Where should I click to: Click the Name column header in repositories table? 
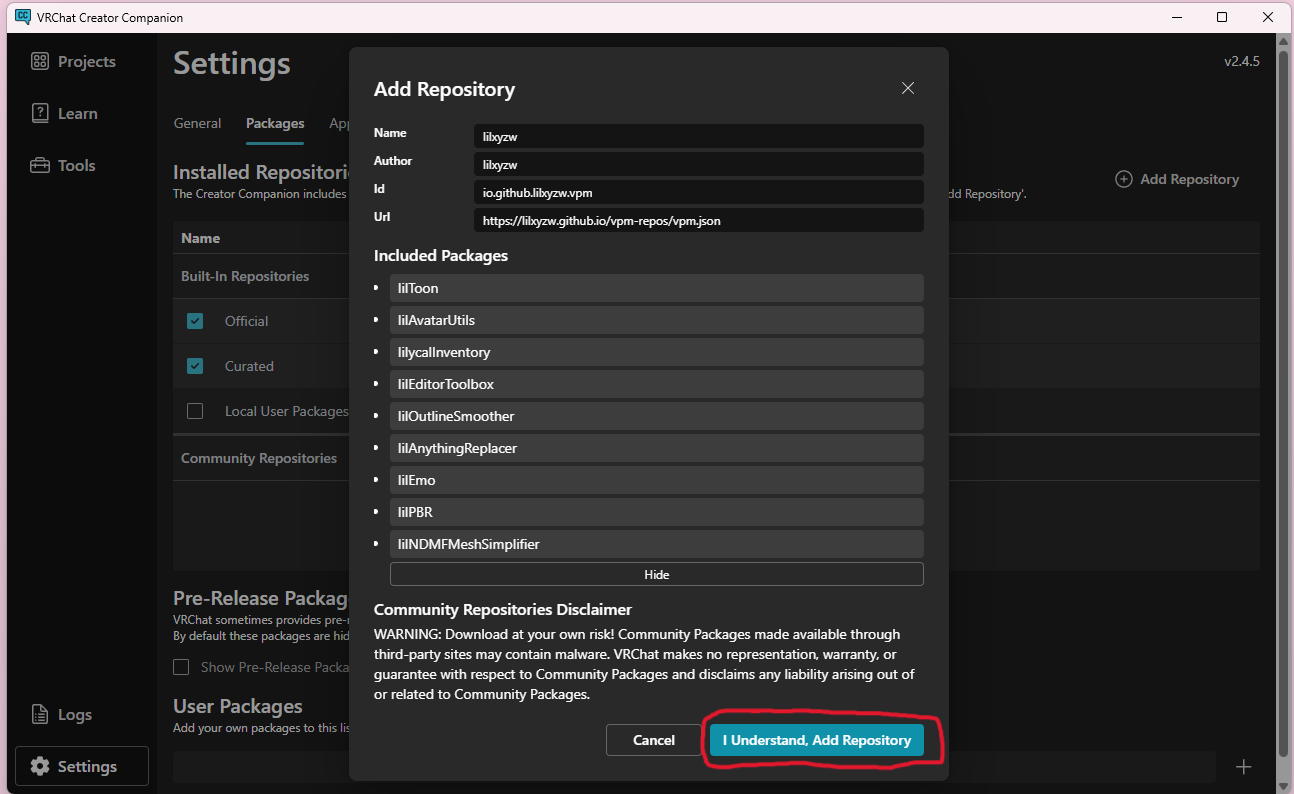pos(200,238)
